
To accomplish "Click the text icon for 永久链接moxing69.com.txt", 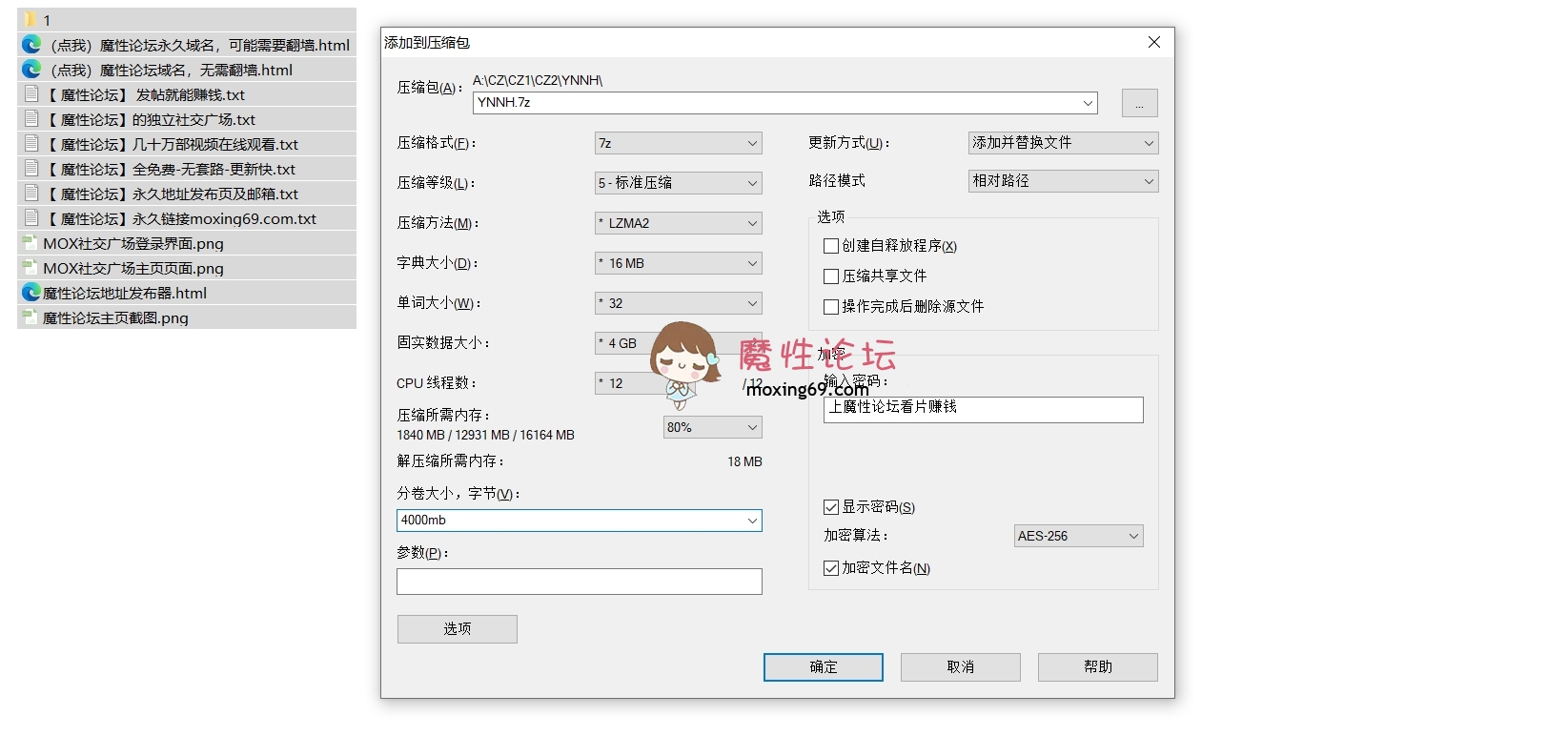I will [31, 218].
